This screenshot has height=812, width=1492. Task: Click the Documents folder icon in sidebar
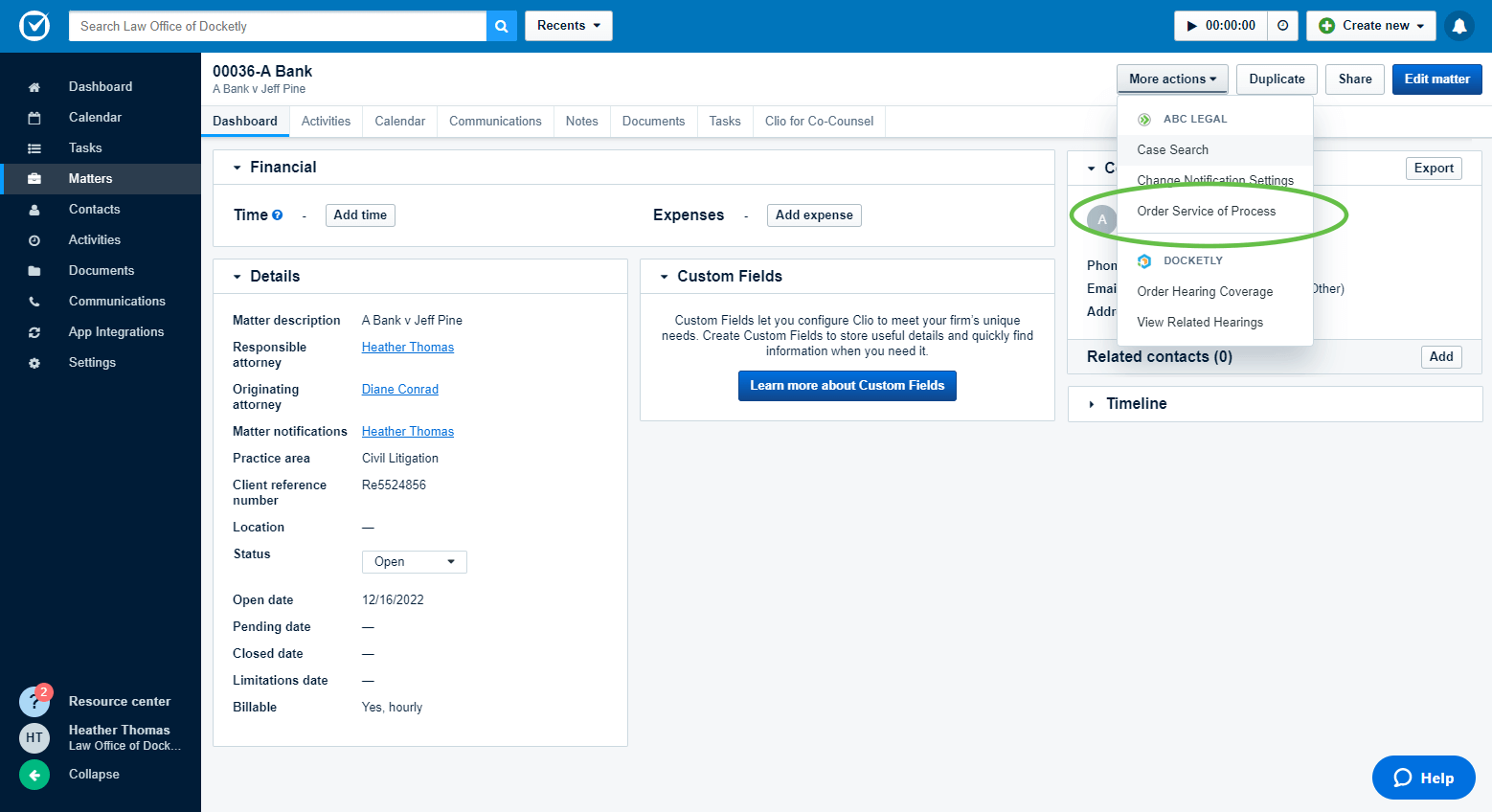(x=34, y=271)
